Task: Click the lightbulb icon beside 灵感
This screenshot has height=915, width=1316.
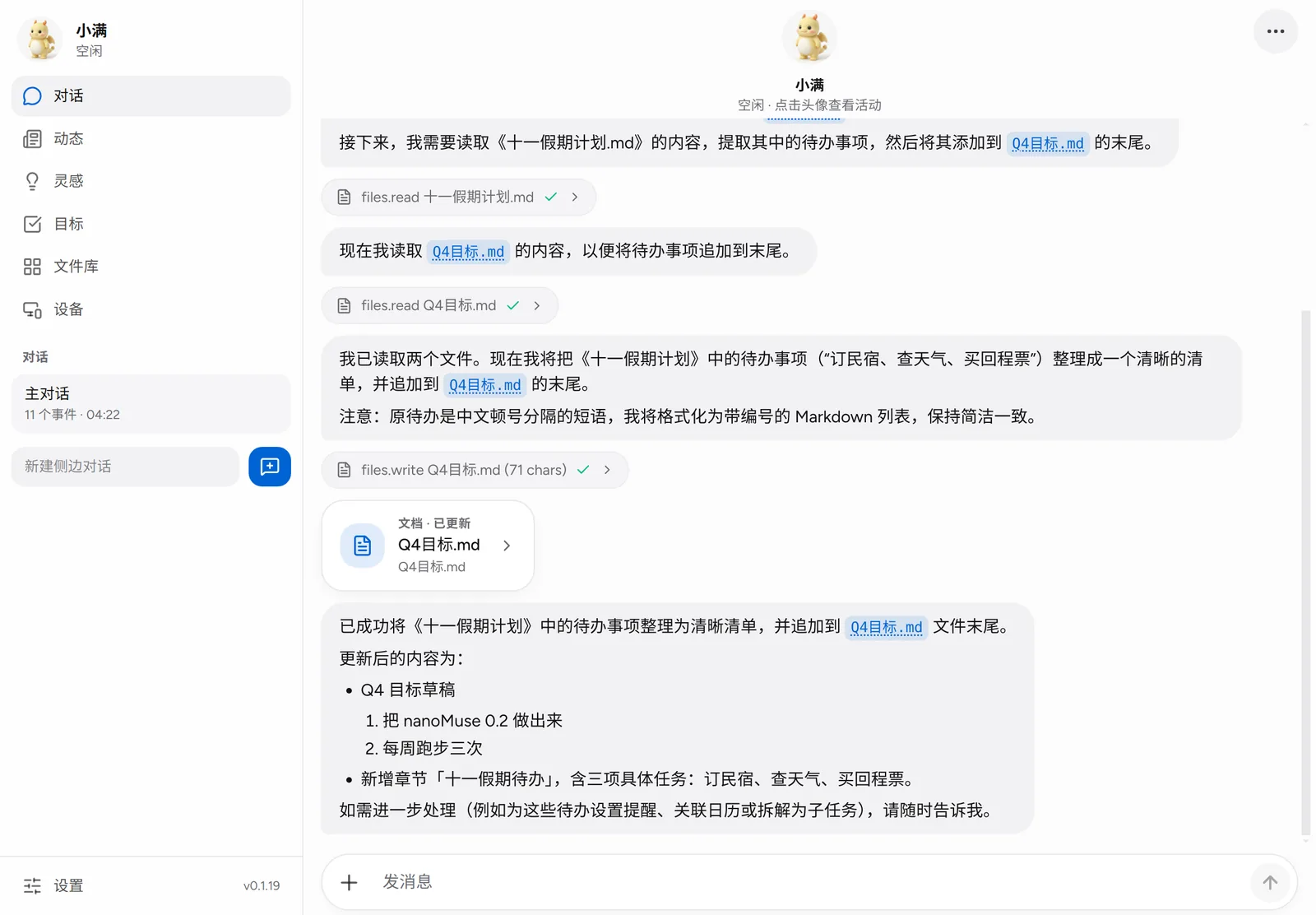Action: point(32,181)
